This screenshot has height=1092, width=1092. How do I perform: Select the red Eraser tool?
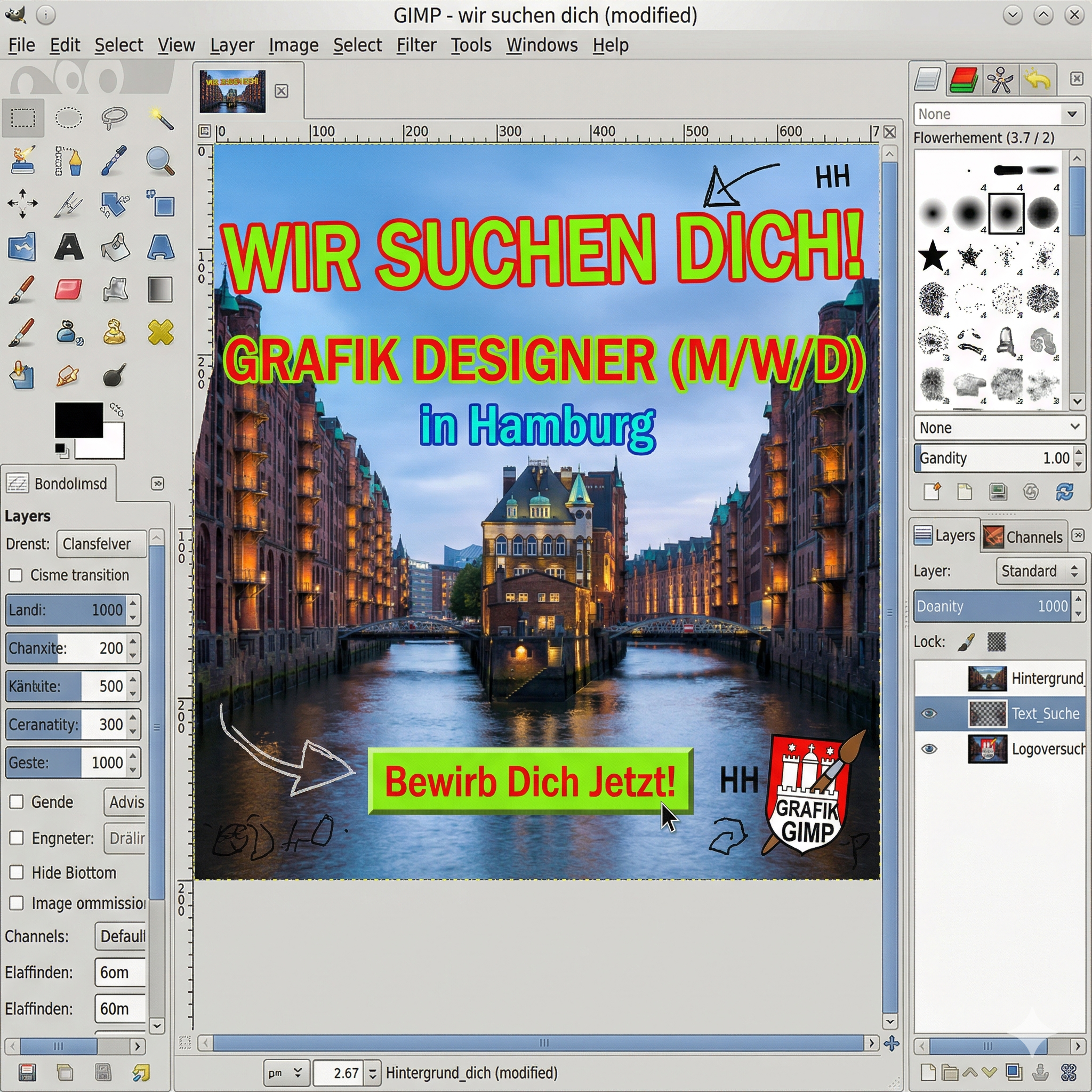coord(68,290)
